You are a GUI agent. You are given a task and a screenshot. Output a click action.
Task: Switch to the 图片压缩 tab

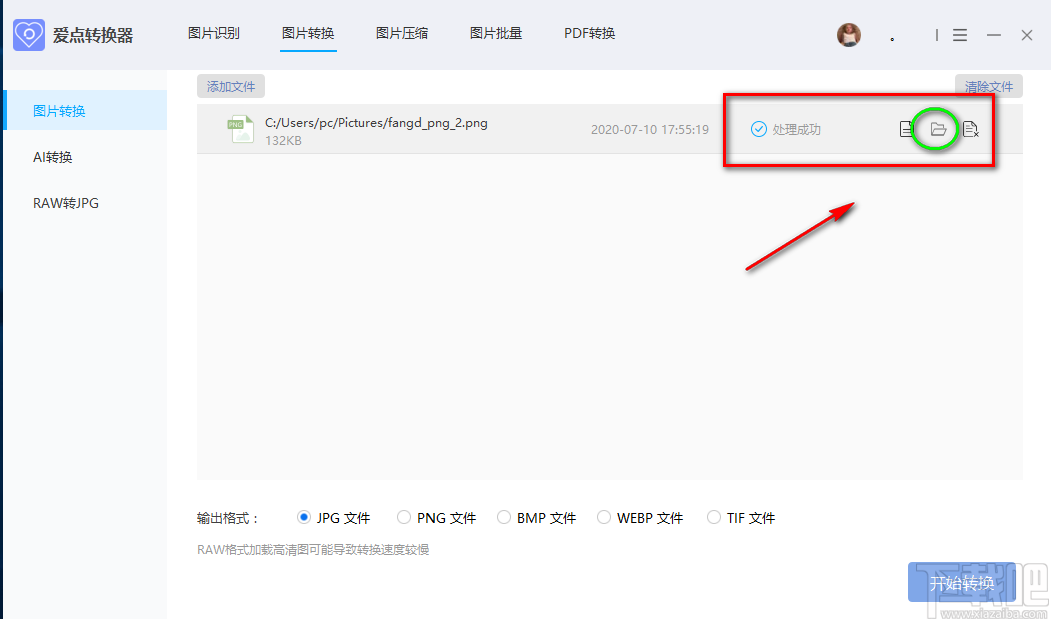(402, 32)
